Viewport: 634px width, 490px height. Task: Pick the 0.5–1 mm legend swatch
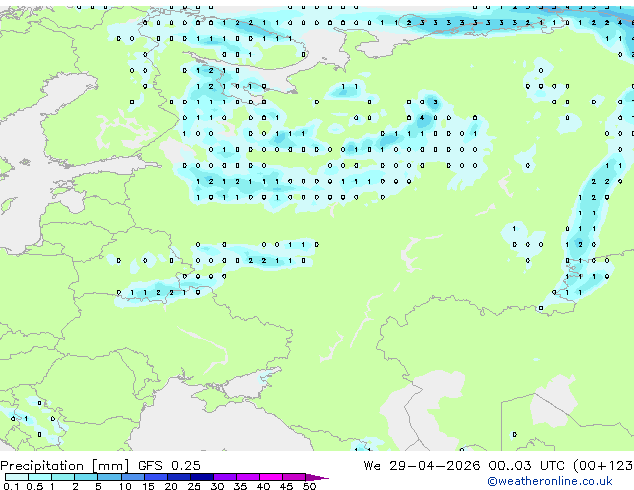click(40, 477)
